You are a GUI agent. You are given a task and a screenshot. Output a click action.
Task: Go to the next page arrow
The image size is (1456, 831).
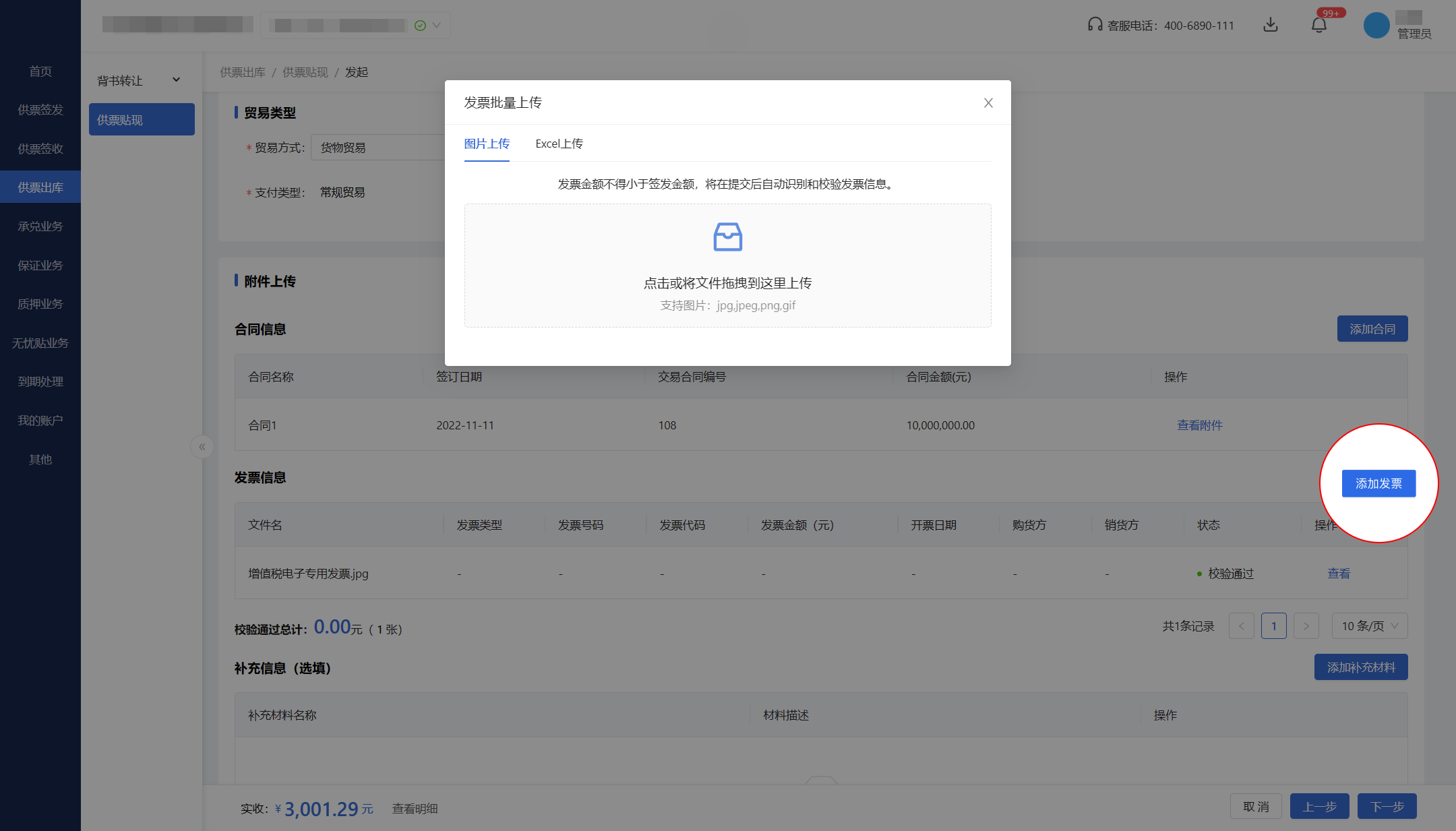click(1306, 626)
